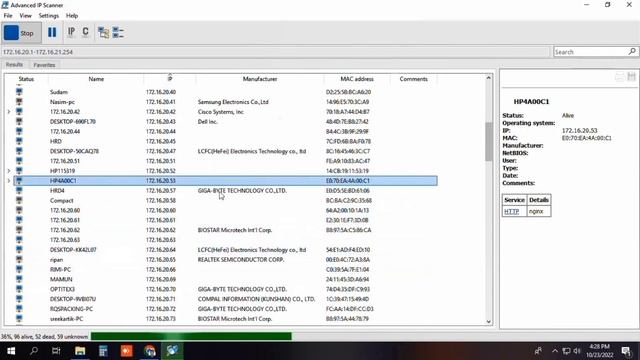Select the RIMI-PC device row
Image resolution: width=640 pixels, height=360 pixels.
pyautogui.click(x=225, y=269)
